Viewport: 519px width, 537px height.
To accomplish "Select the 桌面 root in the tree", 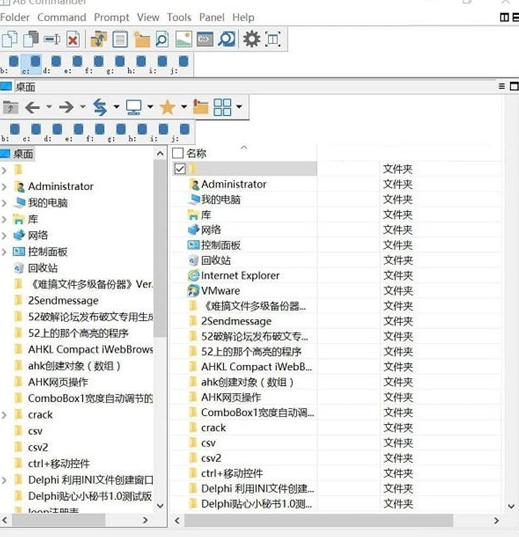I will click(23, 154).
